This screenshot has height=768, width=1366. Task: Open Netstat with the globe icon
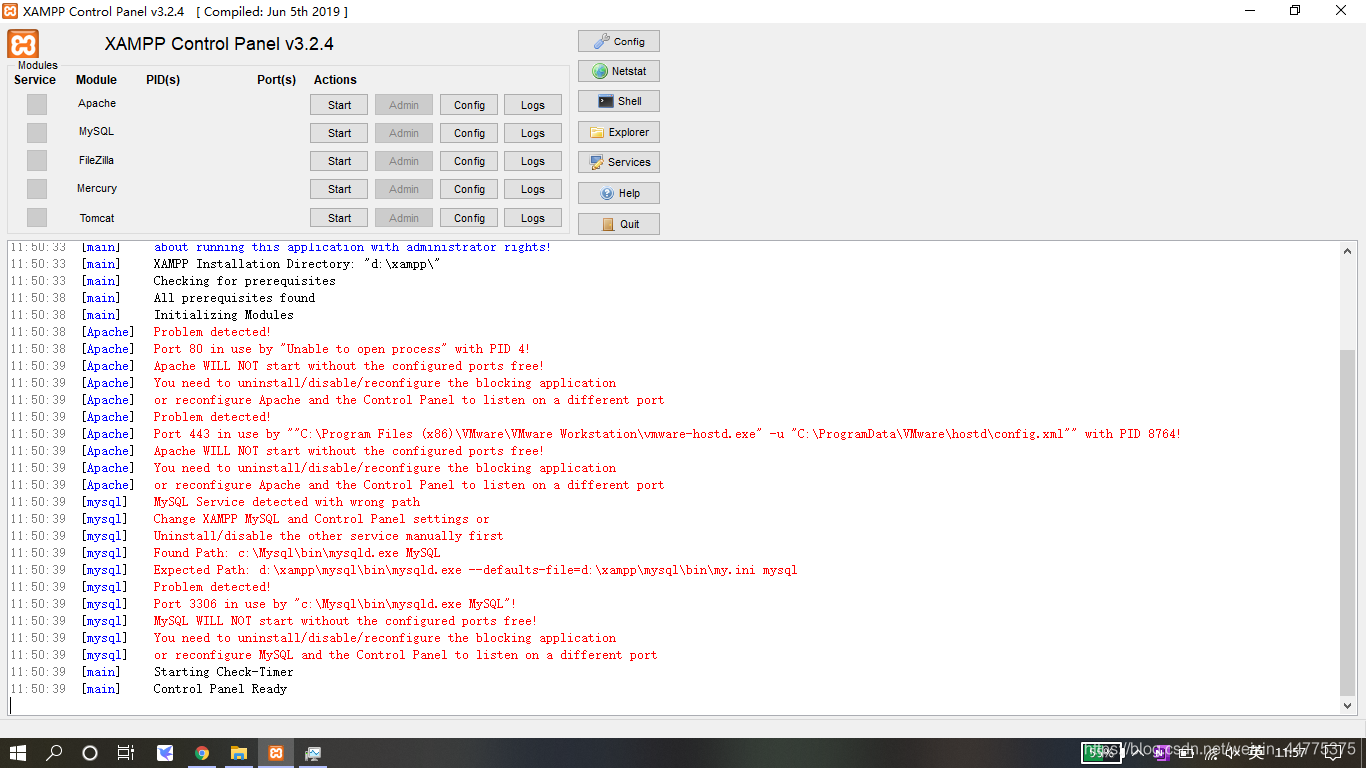619,71
